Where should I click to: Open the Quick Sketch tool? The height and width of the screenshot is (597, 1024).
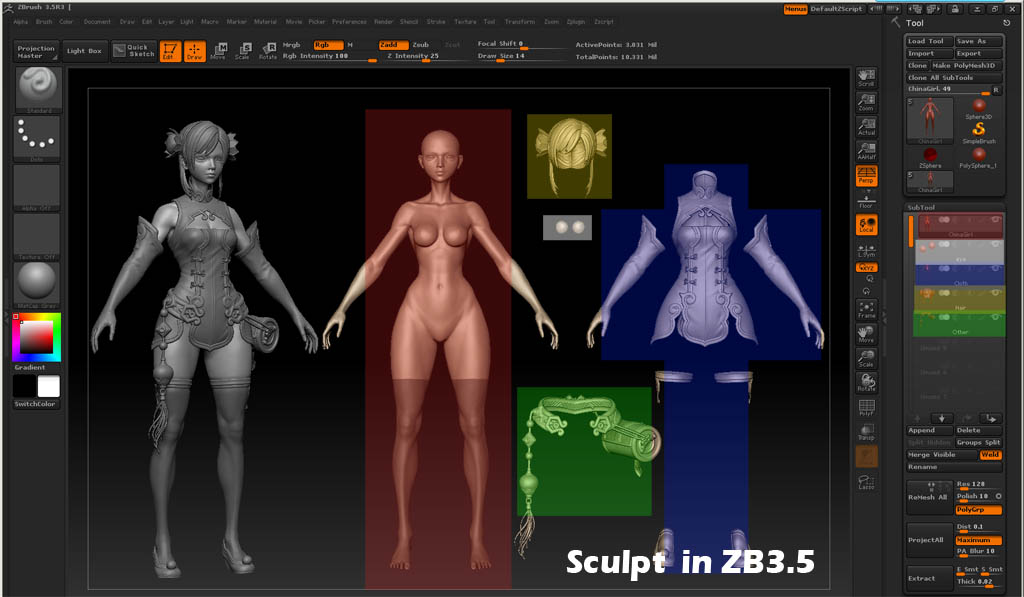134,50
